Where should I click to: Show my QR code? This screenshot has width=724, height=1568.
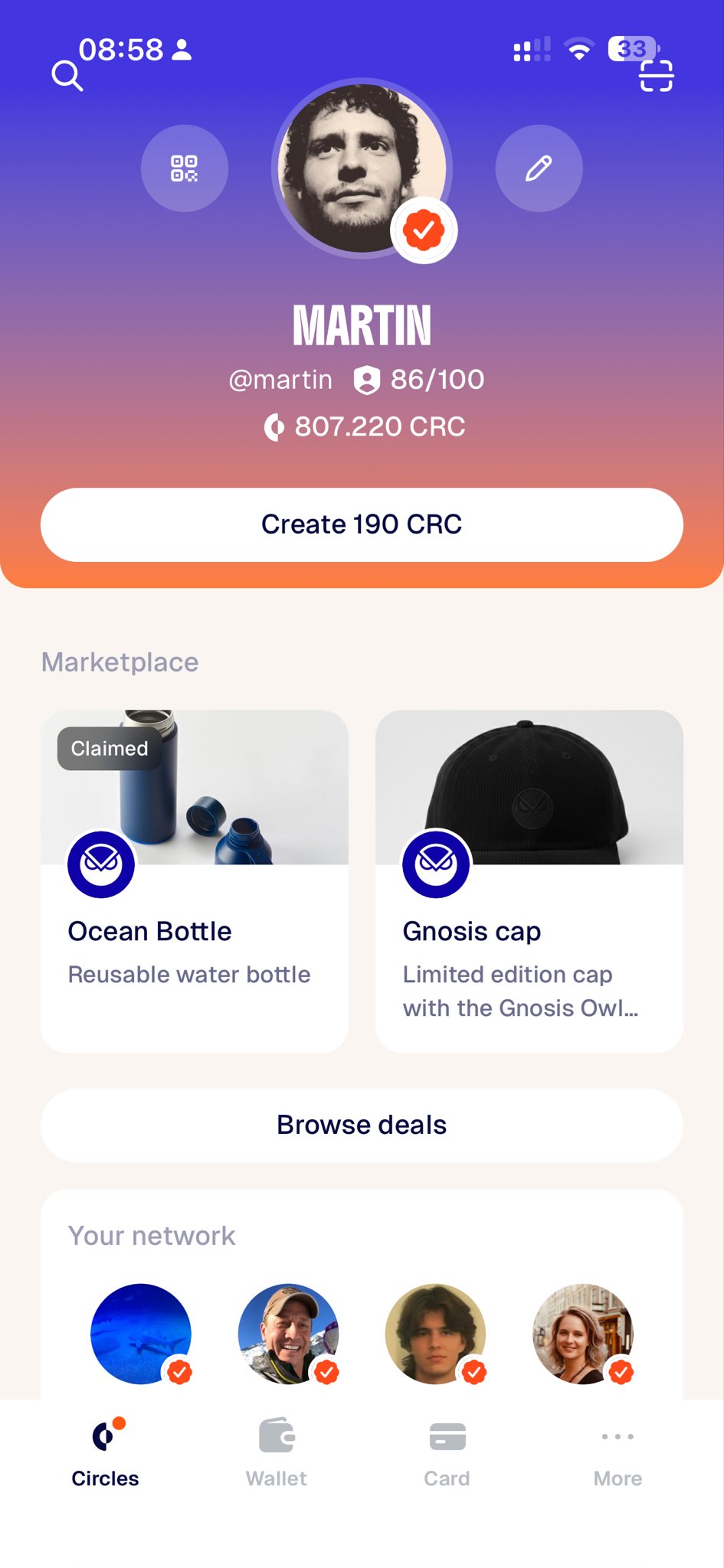184,168
